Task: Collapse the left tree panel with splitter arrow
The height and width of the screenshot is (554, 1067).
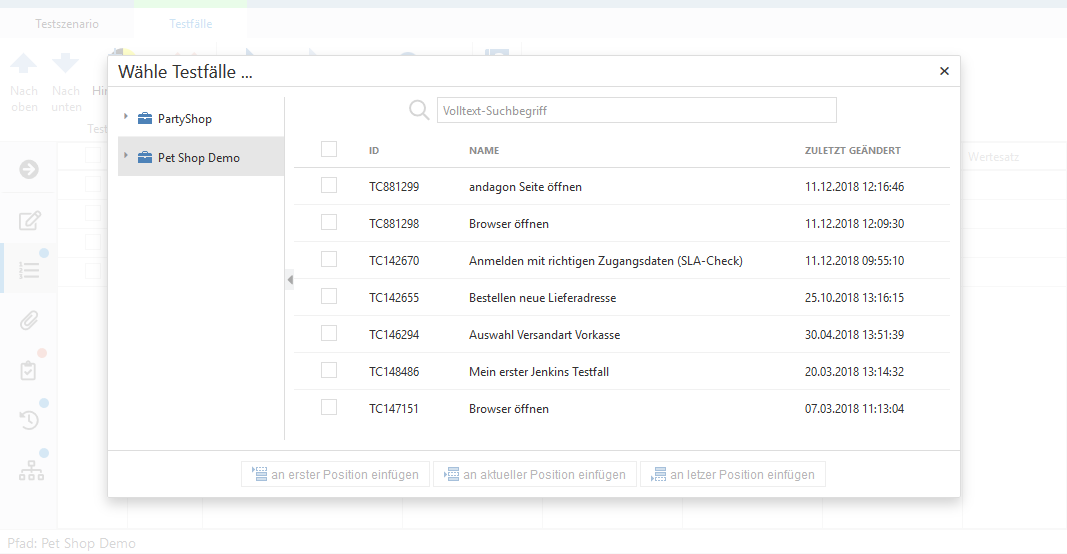Action: point(290,280)
